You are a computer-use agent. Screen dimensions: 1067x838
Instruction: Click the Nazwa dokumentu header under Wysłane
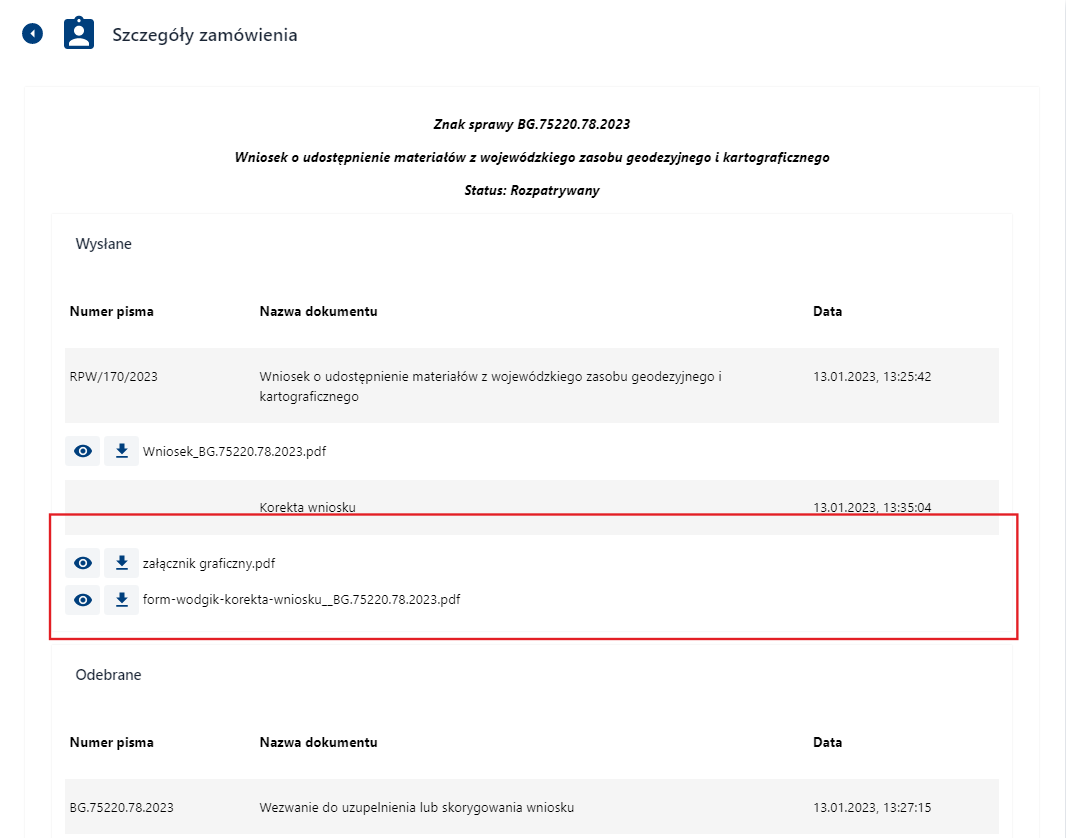click(318, 311)
